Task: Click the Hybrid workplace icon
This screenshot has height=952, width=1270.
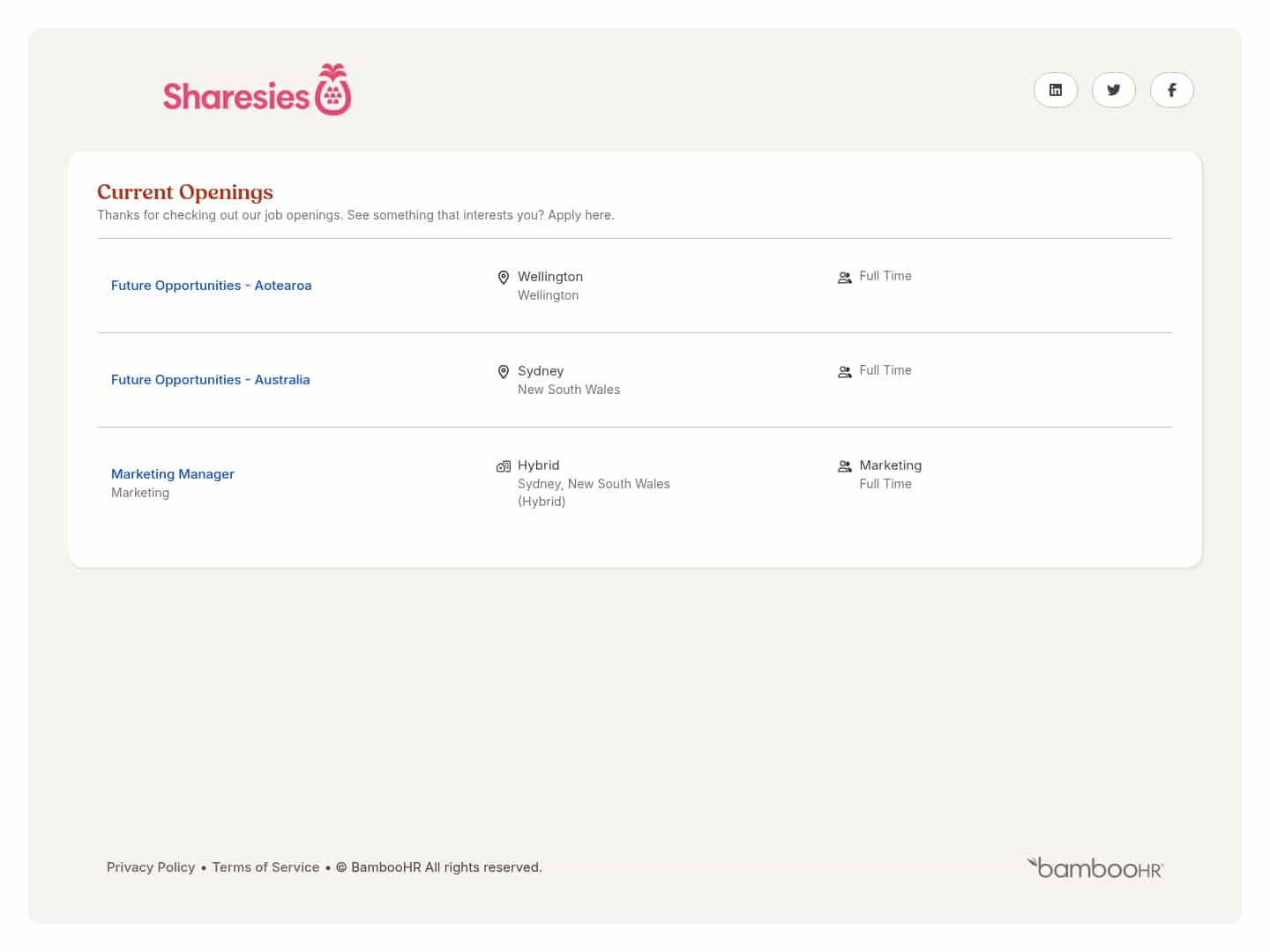Action: pos(504,466)
